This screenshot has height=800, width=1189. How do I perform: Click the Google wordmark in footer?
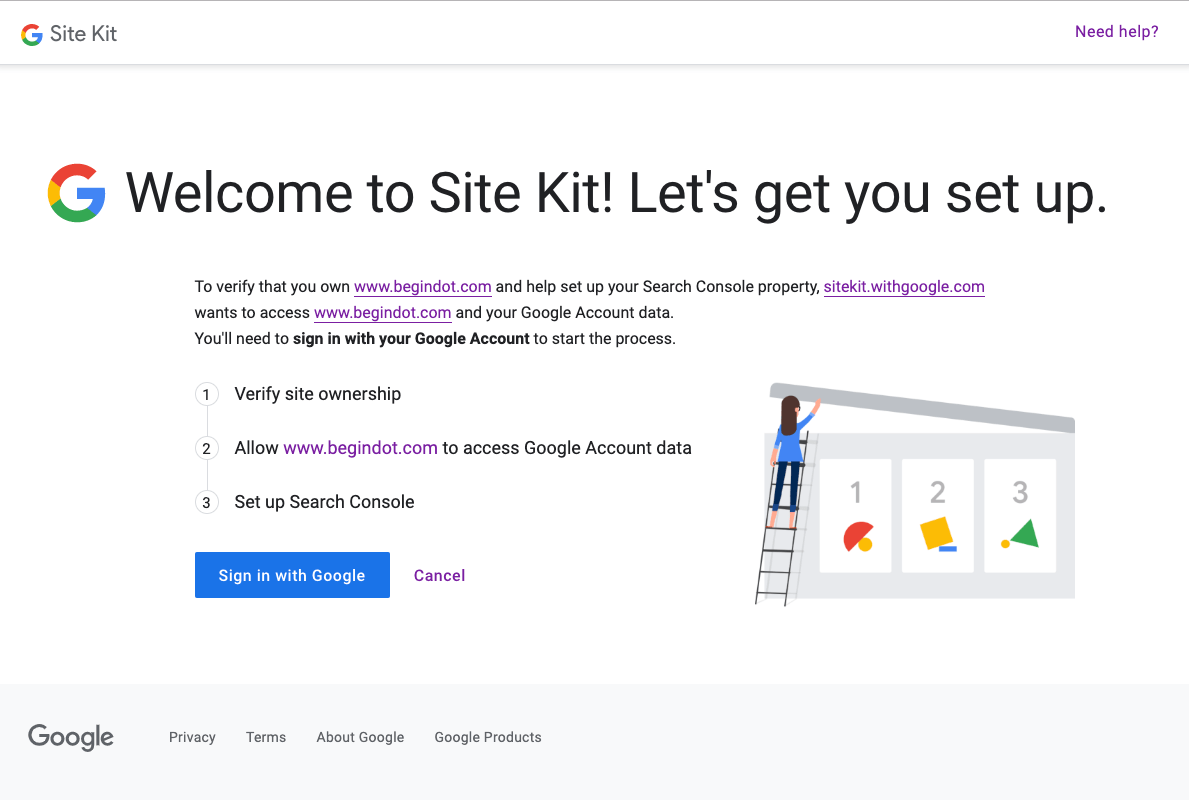click(71, 737)
